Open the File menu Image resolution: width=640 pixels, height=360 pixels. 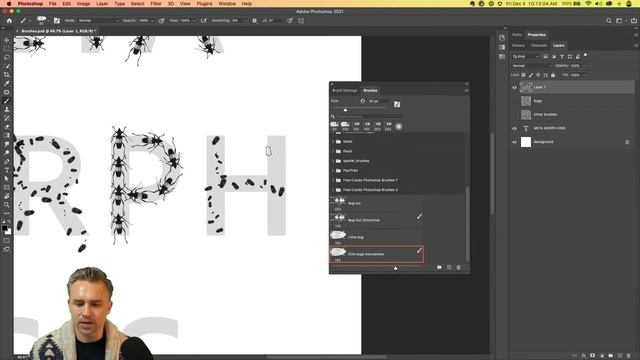(53, 4)
